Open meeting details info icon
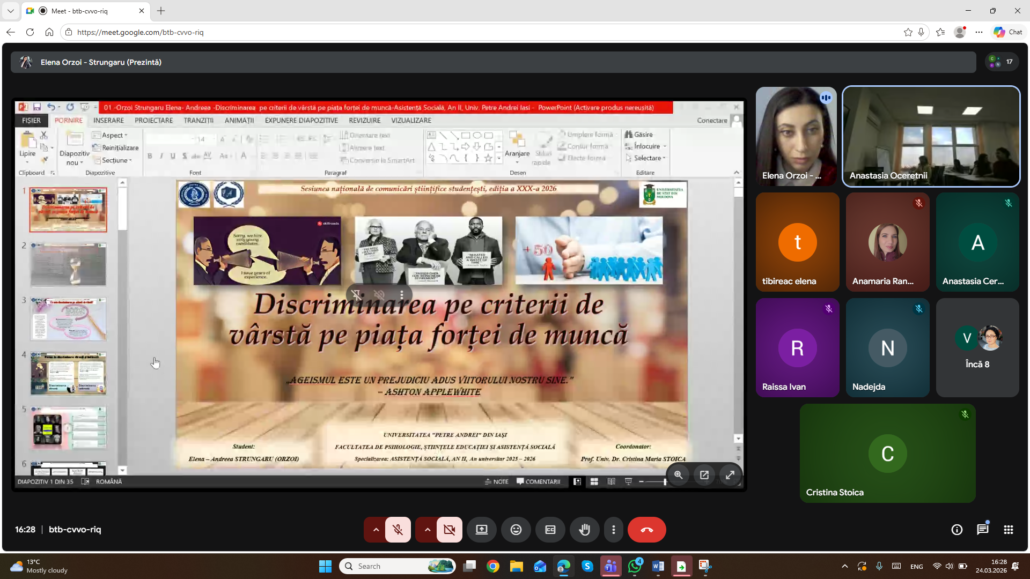The image size is (1030, 579). coord(956,530)
